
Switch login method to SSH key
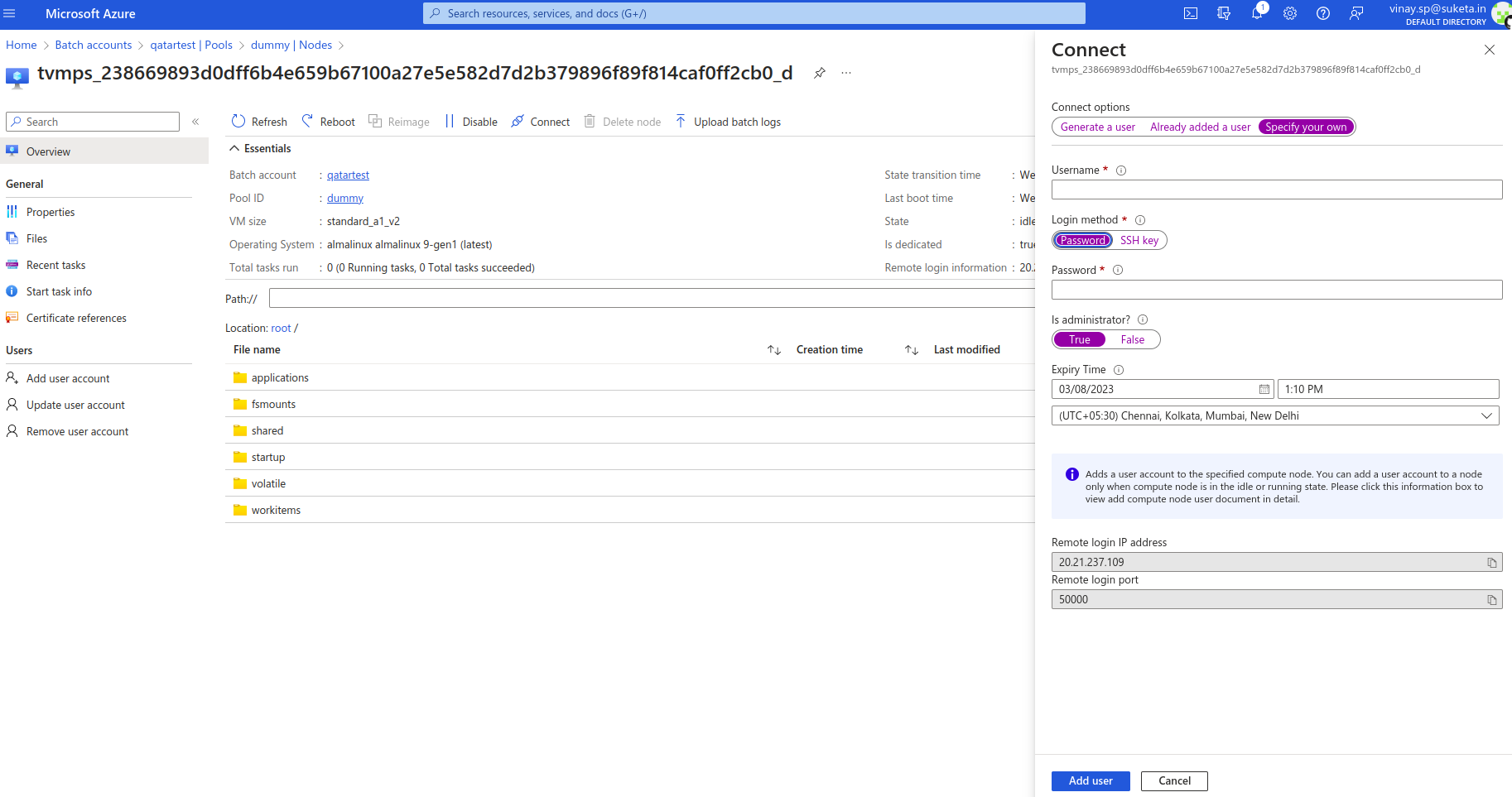tap(1139, 240)
